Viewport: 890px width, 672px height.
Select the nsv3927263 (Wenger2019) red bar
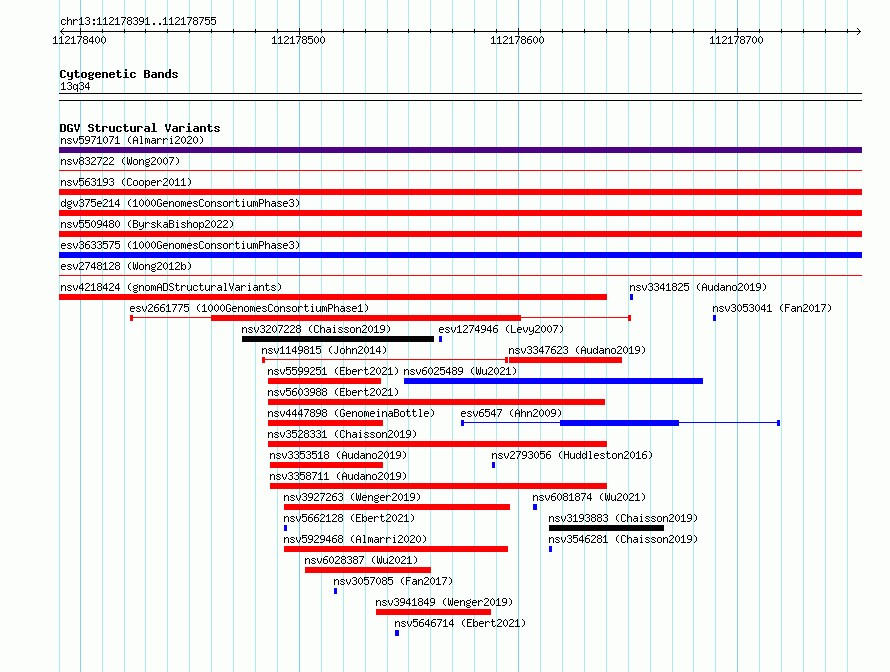397,507
